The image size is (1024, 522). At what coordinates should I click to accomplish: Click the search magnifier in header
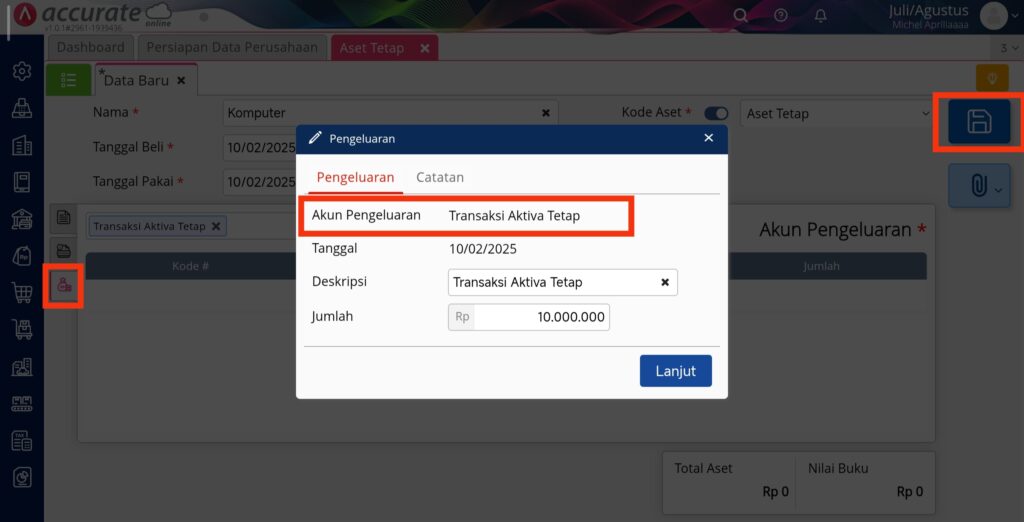(741, 15)
